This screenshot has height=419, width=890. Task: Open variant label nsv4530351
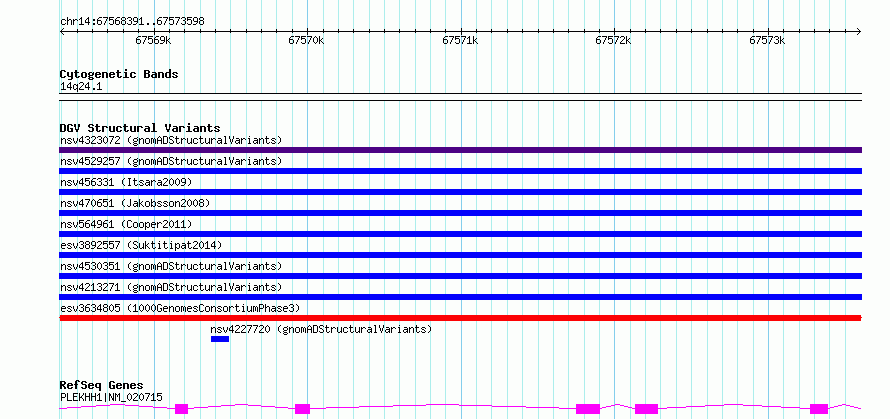171,266
